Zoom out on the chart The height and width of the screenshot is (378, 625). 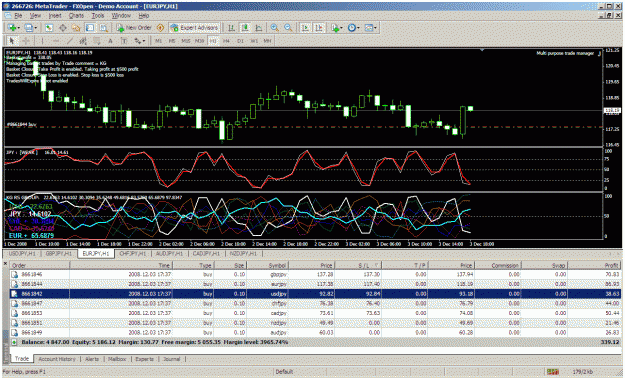pos(288,28)
